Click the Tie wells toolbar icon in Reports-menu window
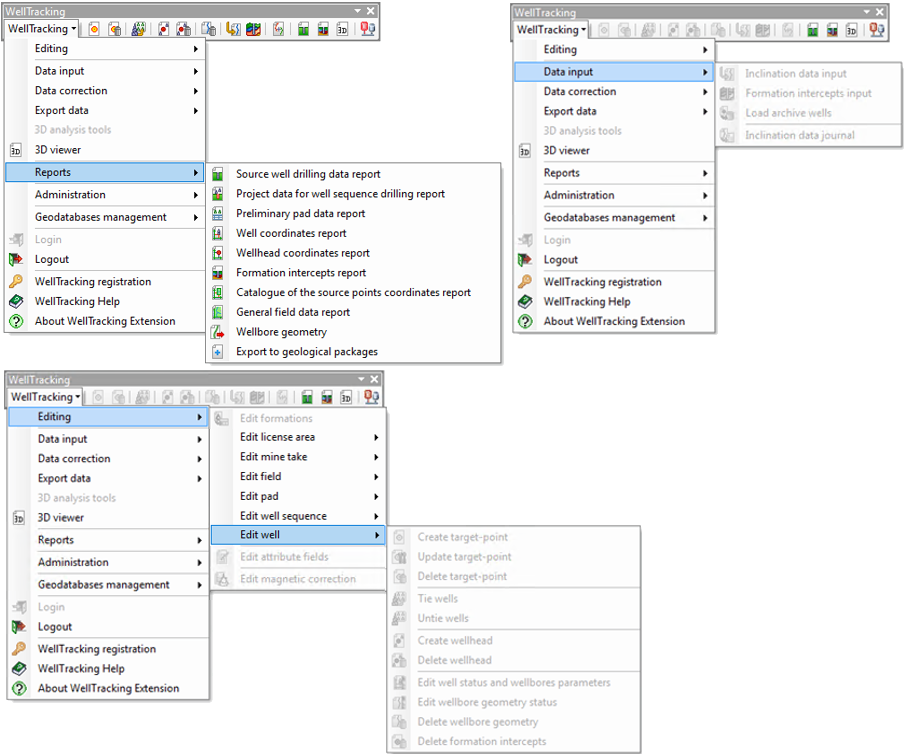 pyautogui.click(x=138, y=29)
